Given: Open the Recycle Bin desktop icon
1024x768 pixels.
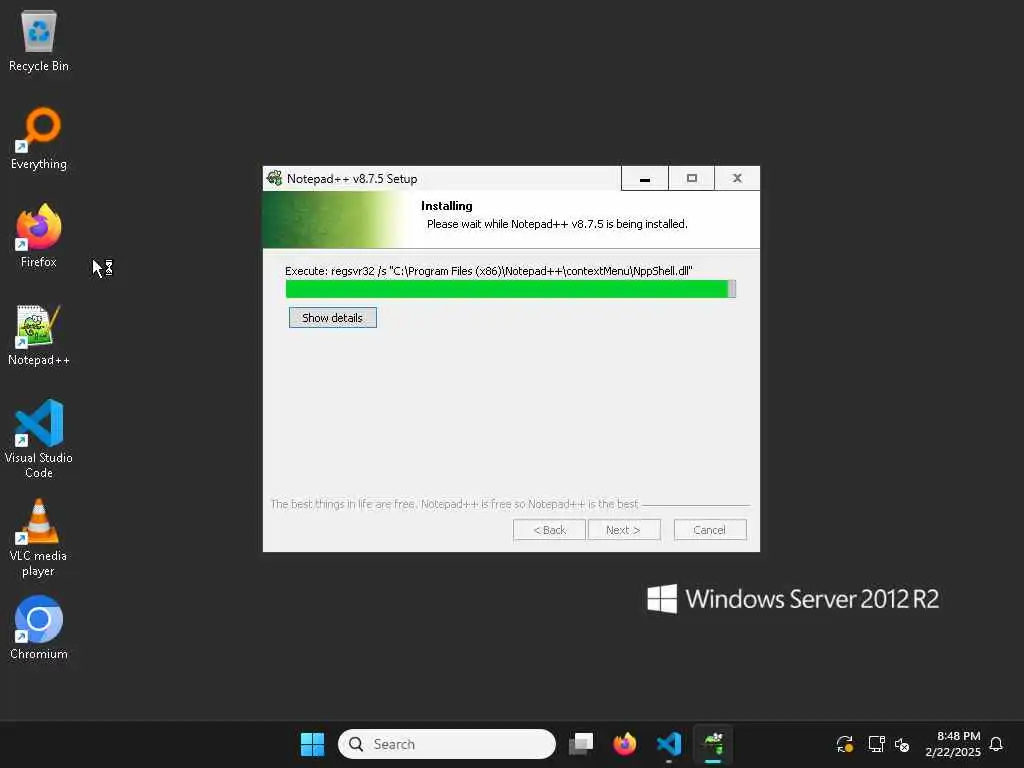Looking at the screenshot, I should tap(39, 40).
